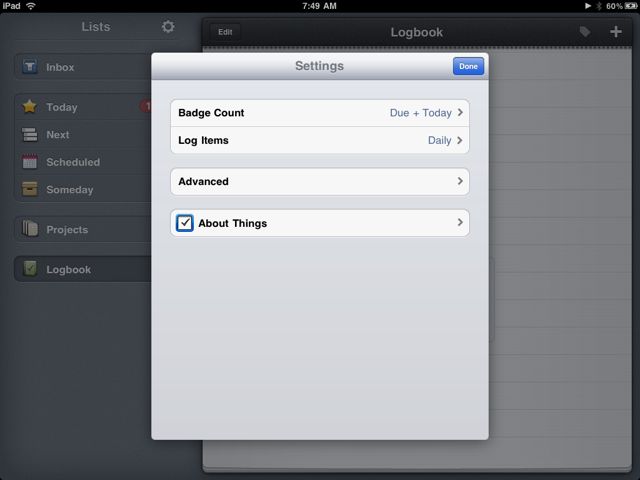Screen dimensions: 640x480
Task: Click the Logbook checkmark book icon
Action: click(x=30, y=269)
